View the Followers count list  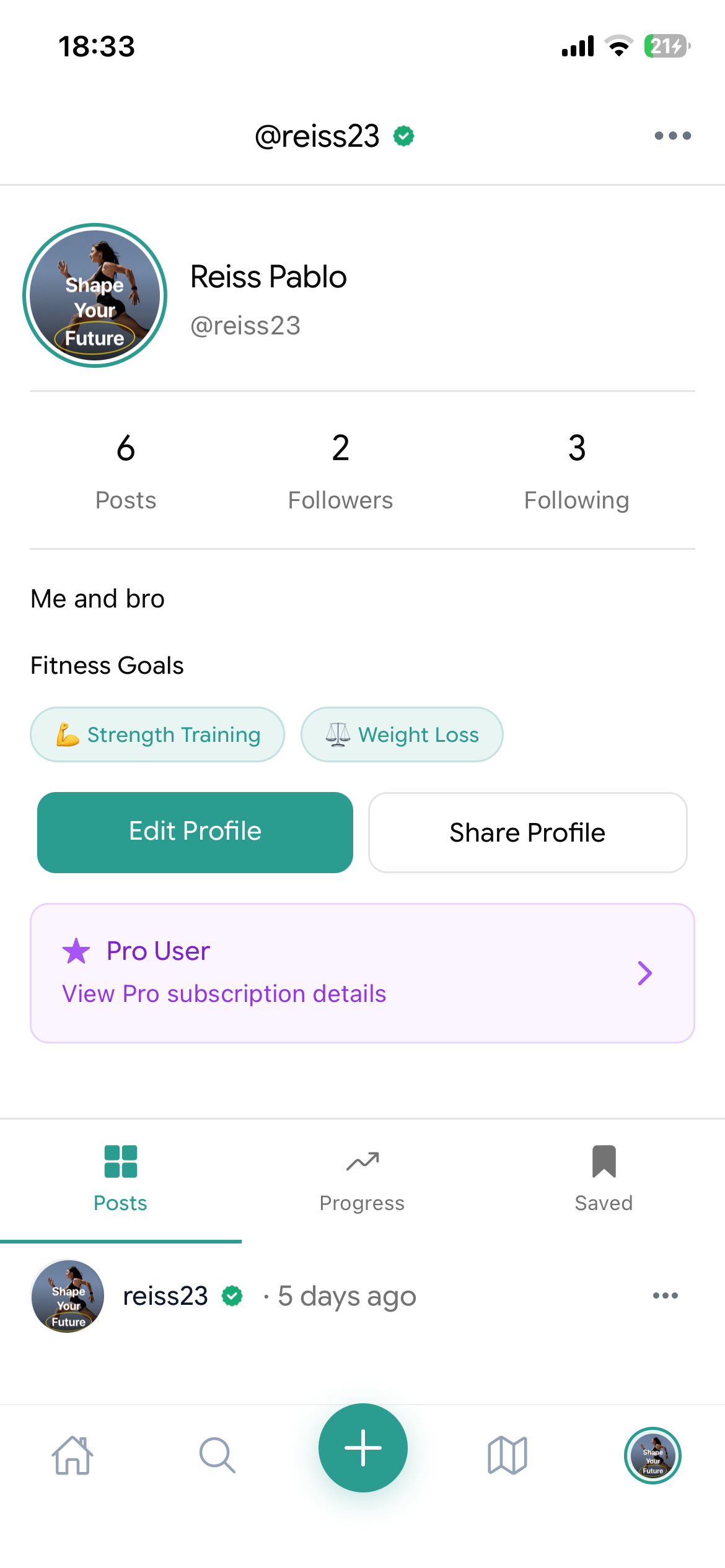(340, 471)
